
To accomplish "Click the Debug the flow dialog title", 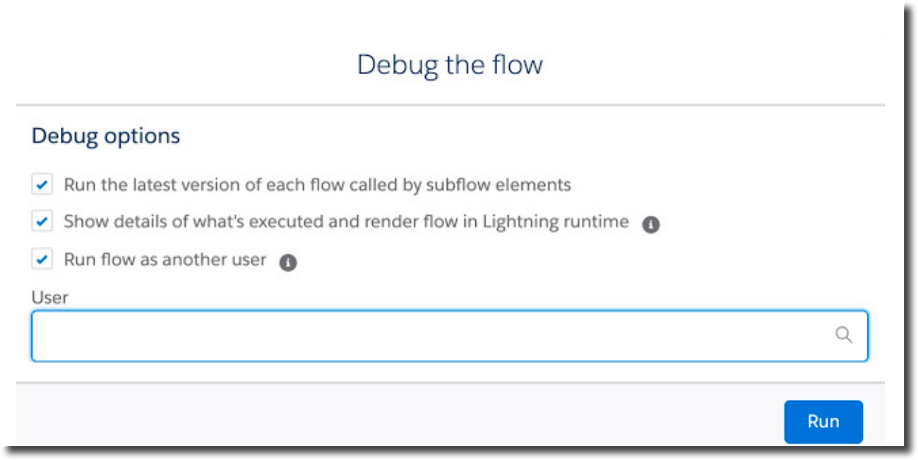I will coord(450,64).
